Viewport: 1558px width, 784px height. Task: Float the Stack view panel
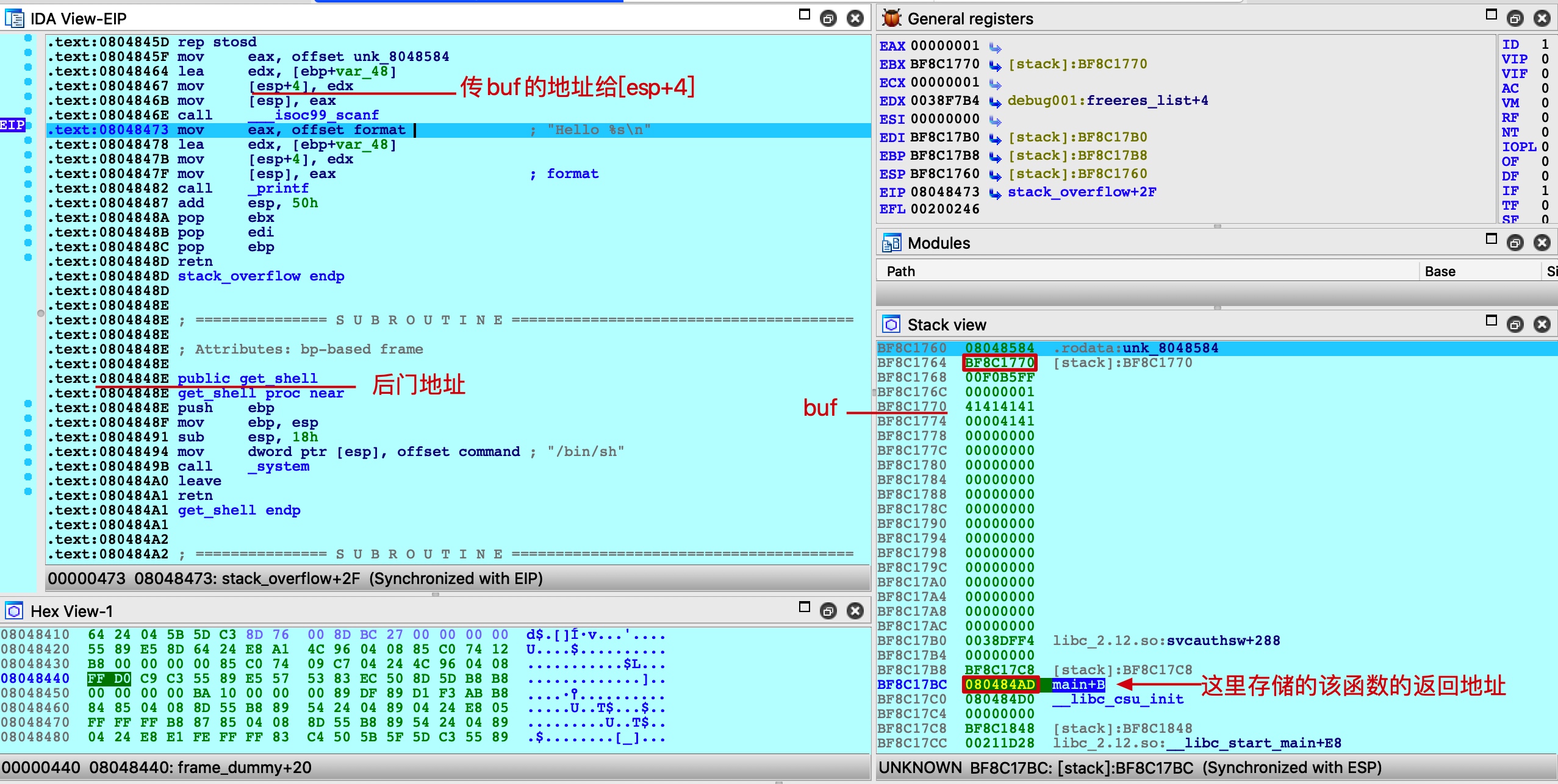point(1515,325)
